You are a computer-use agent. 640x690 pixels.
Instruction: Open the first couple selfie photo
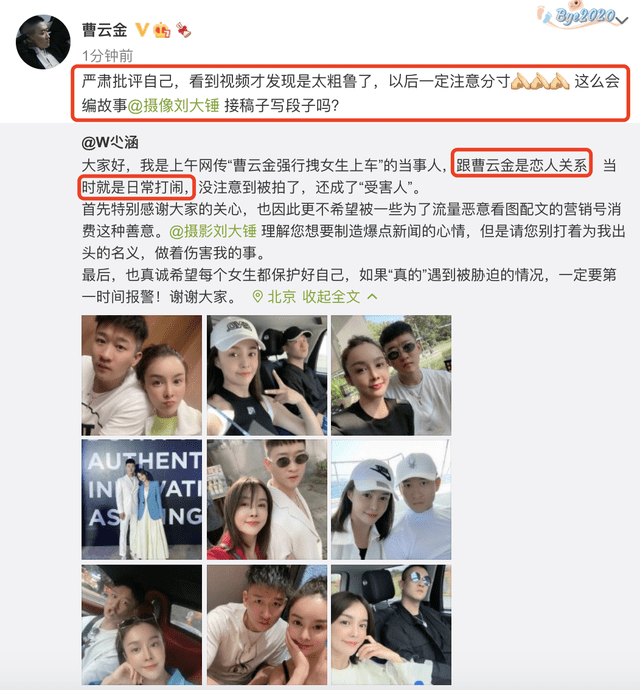pyautogui.click(x=142, y=375)
